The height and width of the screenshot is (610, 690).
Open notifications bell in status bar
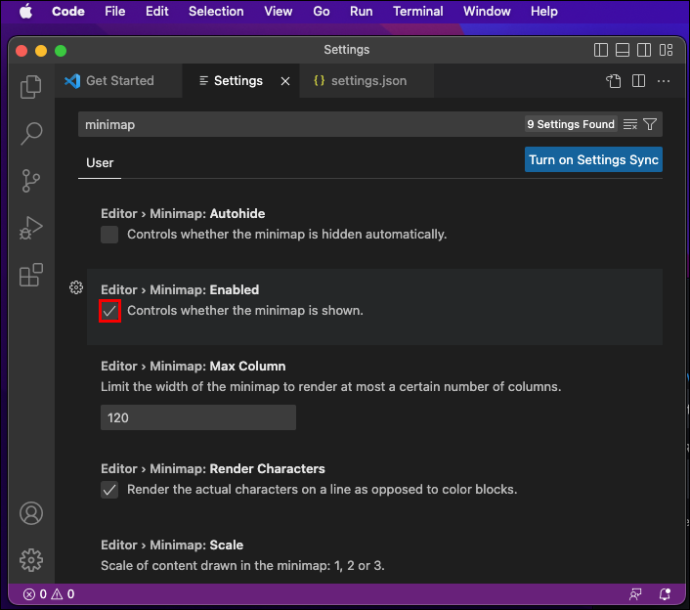[665, 594]
